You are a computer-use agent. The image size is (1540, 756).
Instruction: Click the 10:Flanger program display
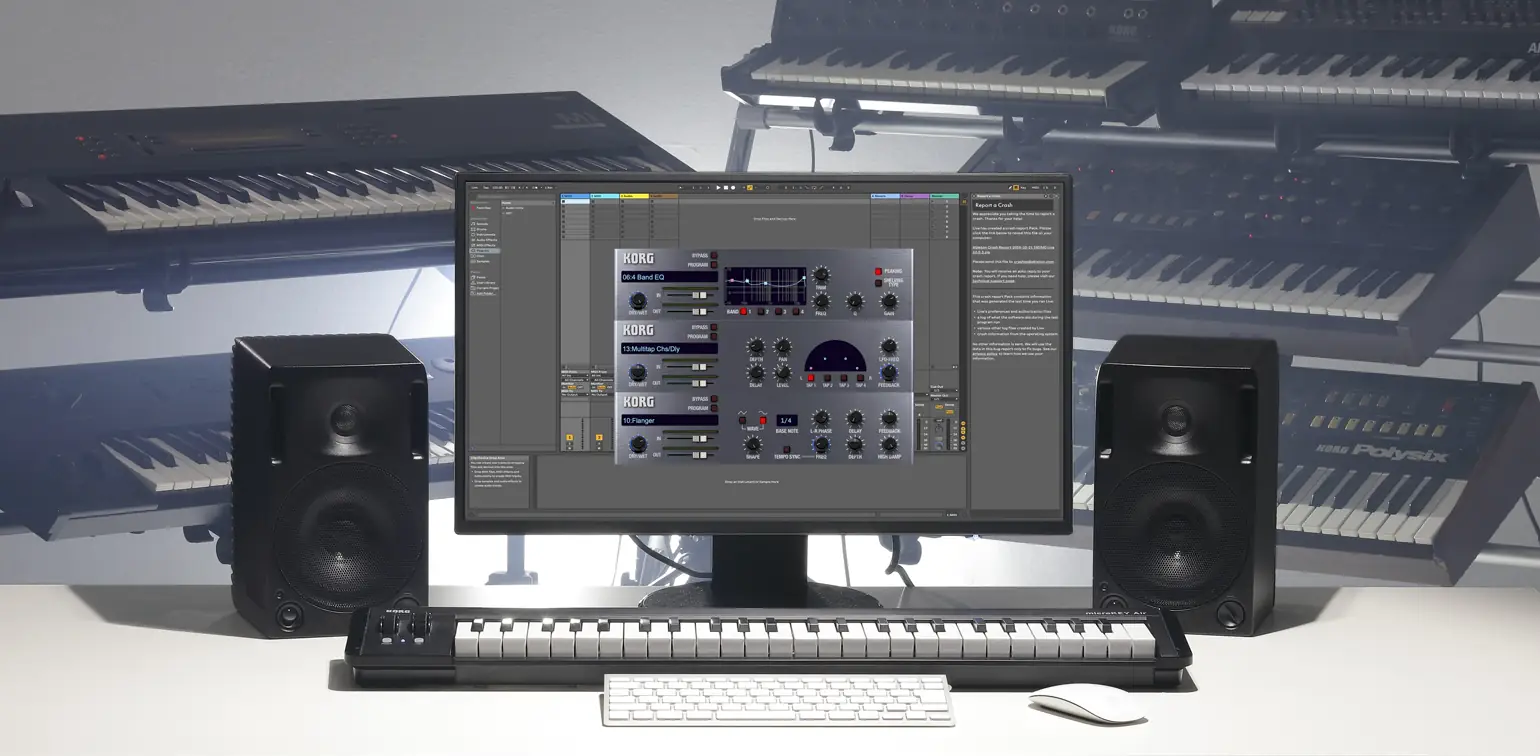(x=669, y=420)
